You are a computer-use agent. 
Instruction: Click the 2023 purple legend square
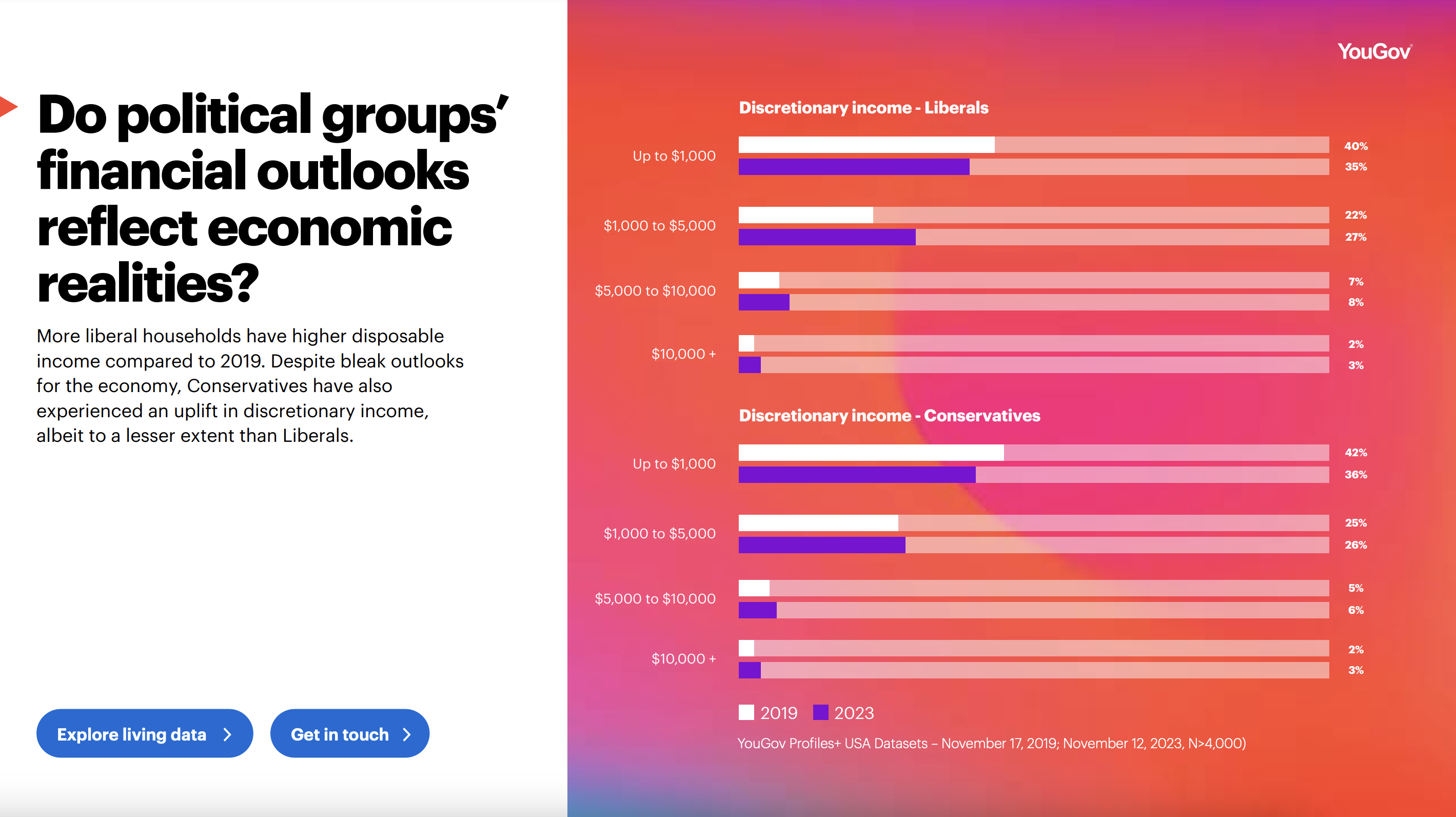point(820,713)
